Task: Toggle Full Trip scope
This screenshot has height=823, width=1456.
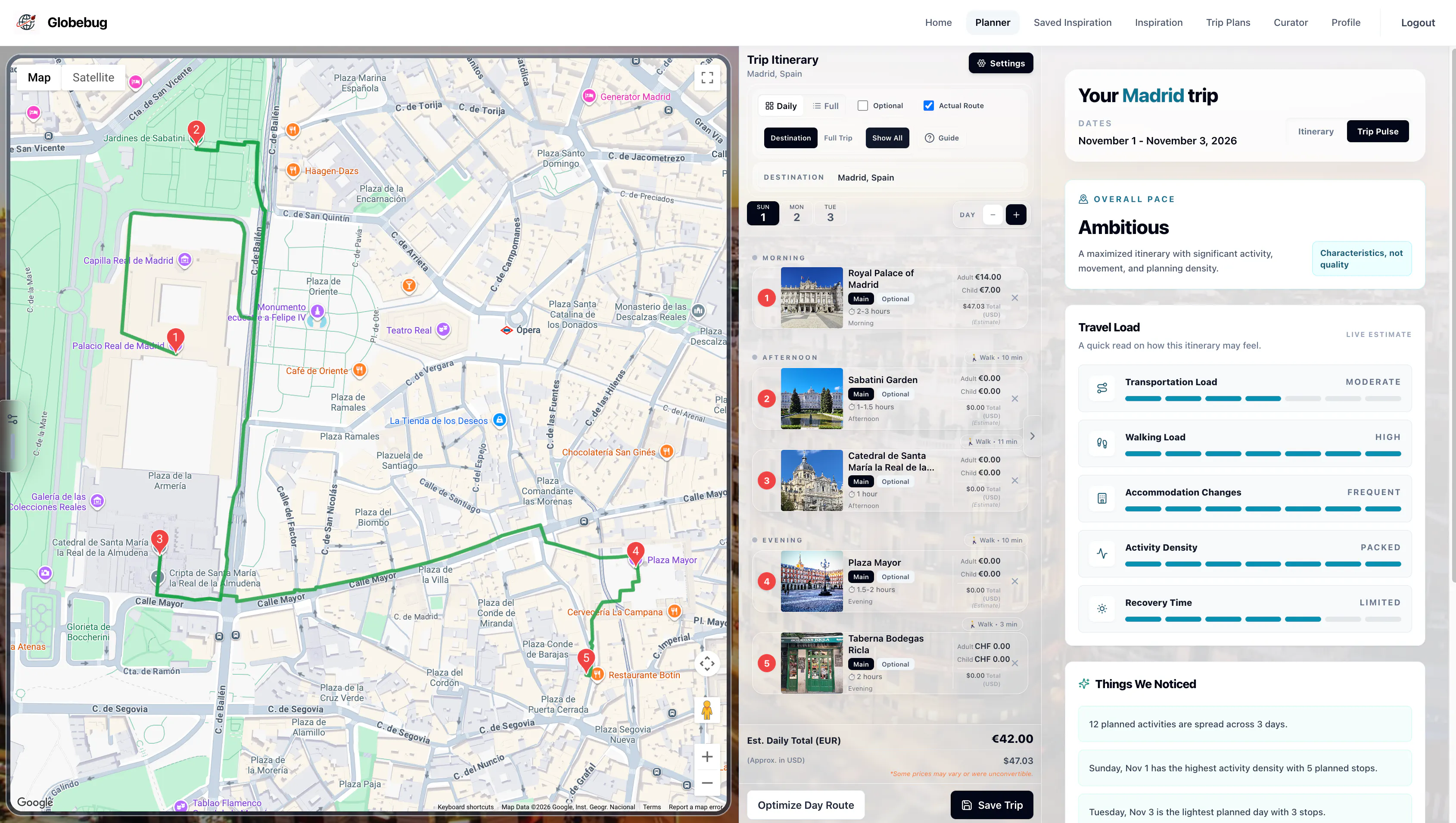Action: pos(838,138)
